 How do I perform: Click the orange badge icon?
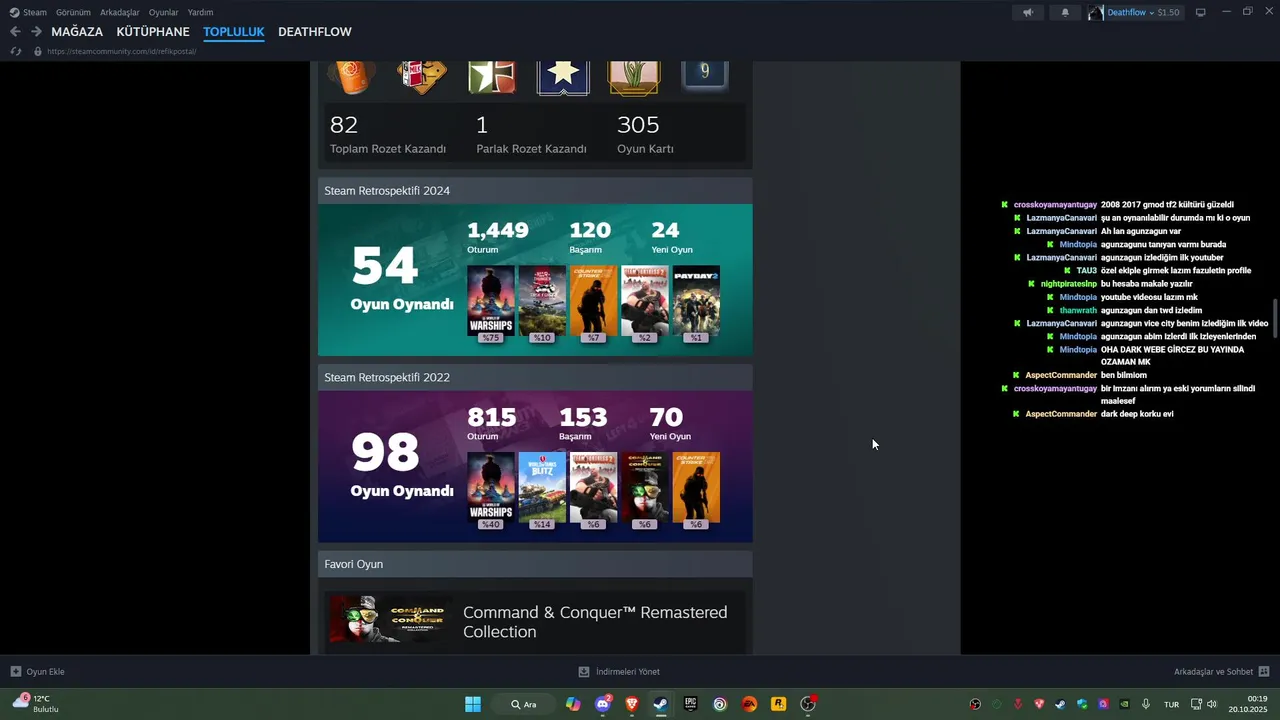tap(351, 76)
